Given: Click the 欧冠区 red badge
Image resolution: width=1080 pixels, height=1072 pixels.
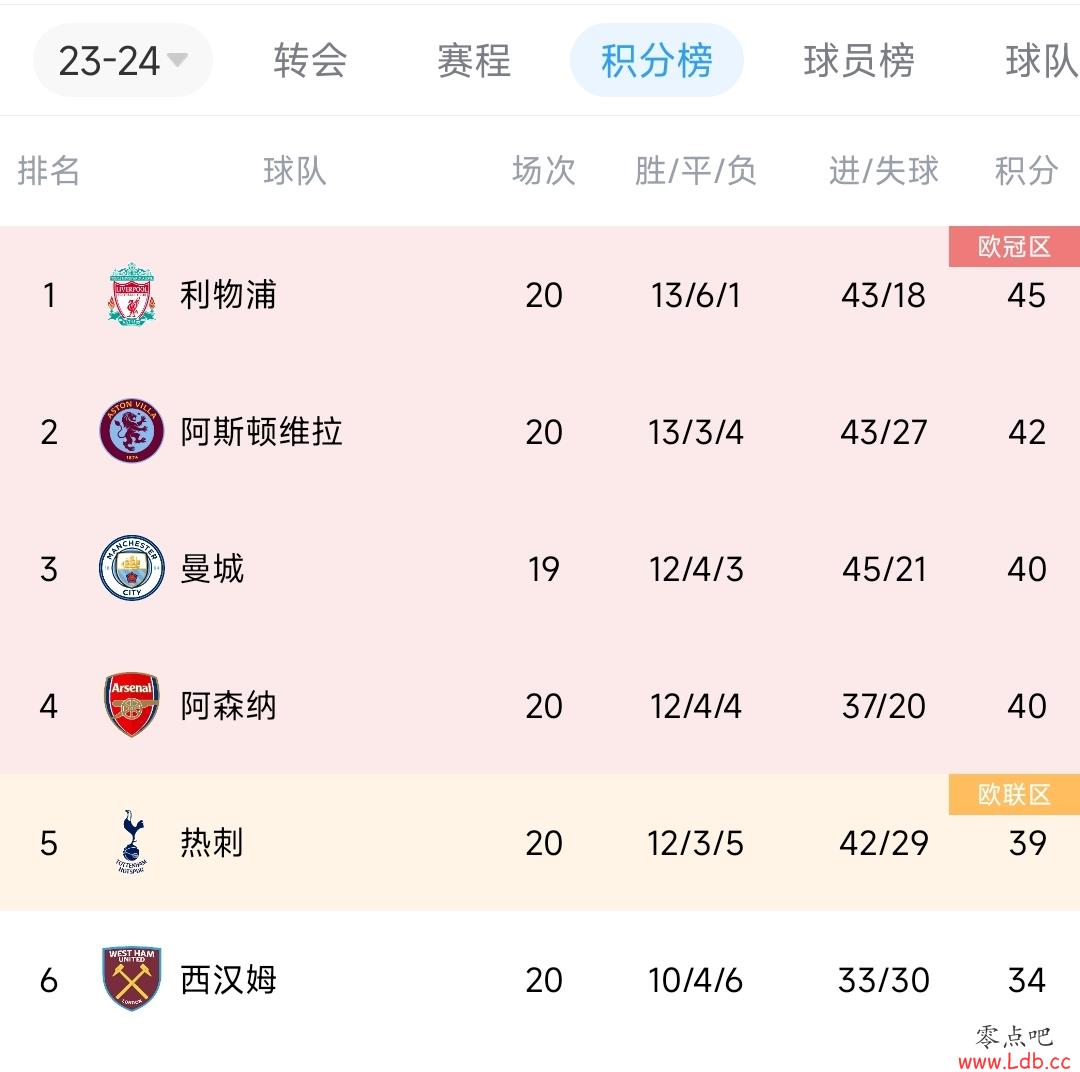Looking at the screenshot, I should point(1014,247).
